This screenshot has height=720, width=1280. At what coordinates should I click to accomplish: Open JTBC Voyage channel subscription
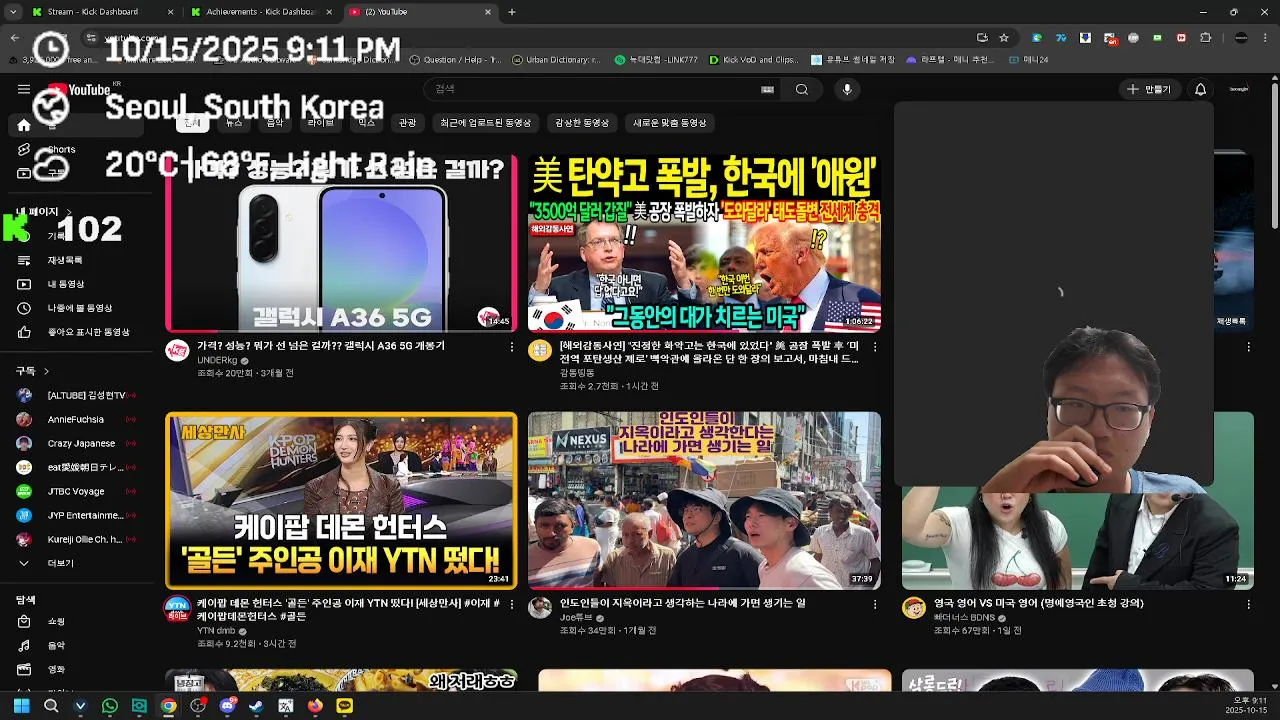[75, 491]
